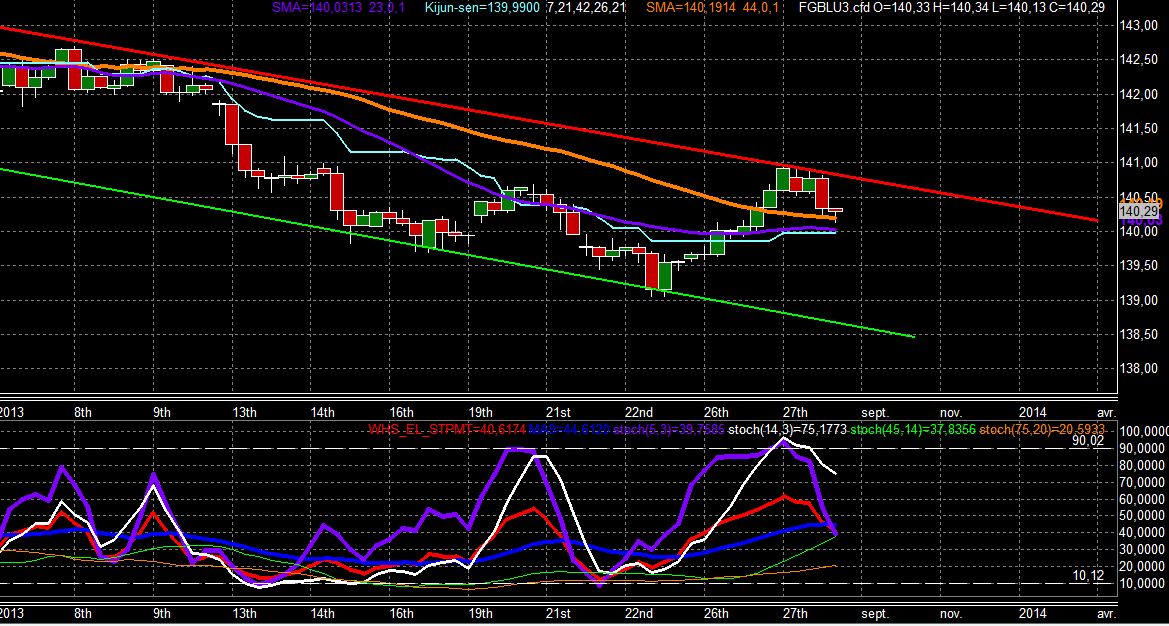This screenshot has width=1169, height=626.
Task: Select the 10,12 oversold level label
Action: [x=1088, y=575]
